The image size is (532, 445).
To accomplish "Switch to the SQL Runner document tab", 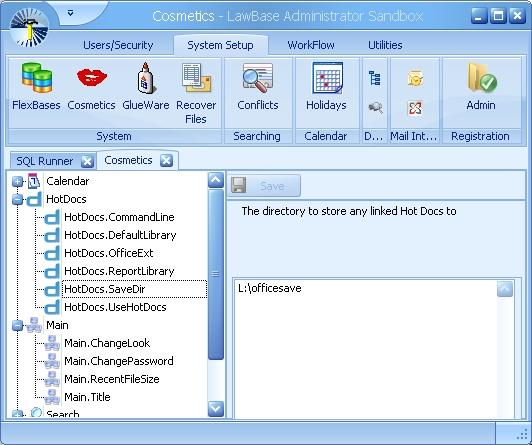I will (44, 161).
